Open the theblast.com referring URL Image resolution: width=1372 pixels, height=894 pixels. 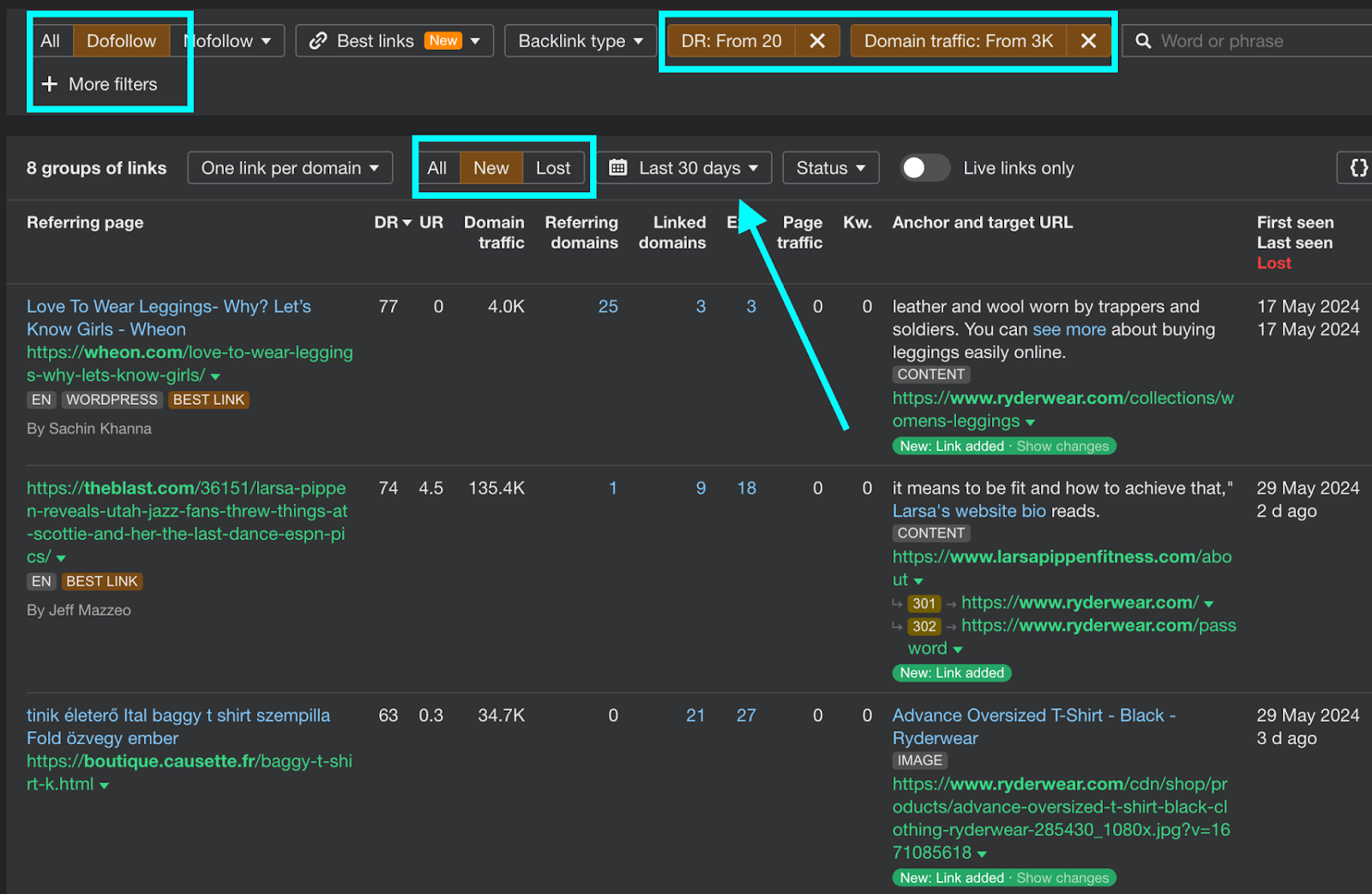pyautogui.click(x=187, y=522)
